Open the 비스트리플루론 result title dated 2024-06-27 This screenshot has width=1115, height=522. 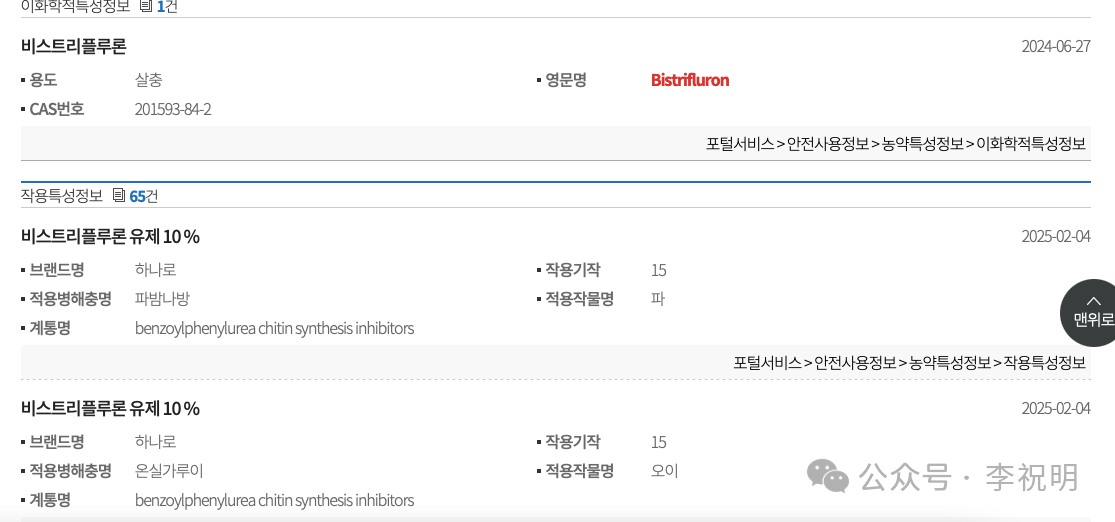pos(74,47)
